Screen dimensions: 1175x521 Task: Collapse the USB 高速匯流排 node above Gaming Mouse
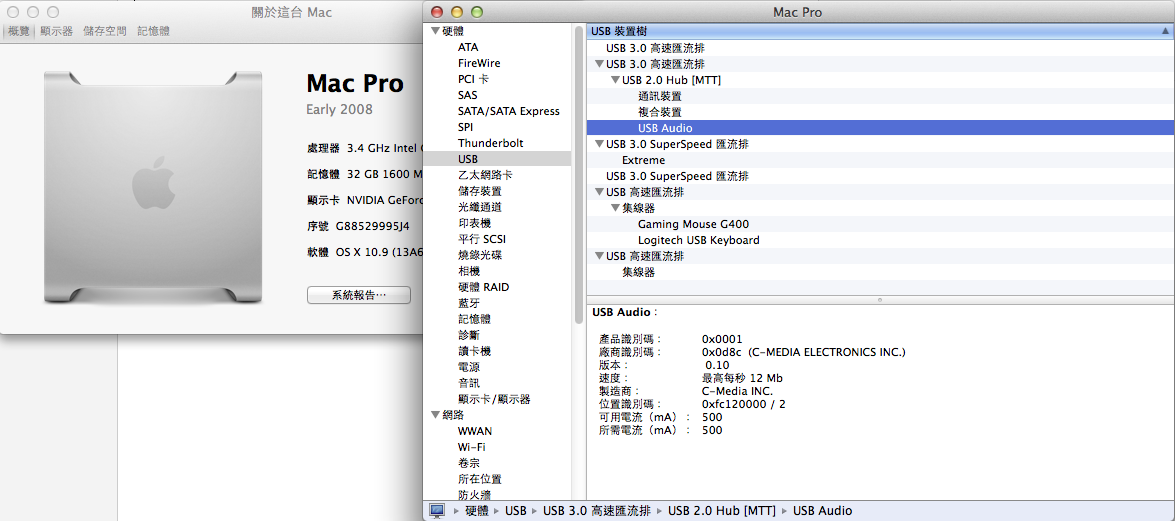(x=599, y=192)
